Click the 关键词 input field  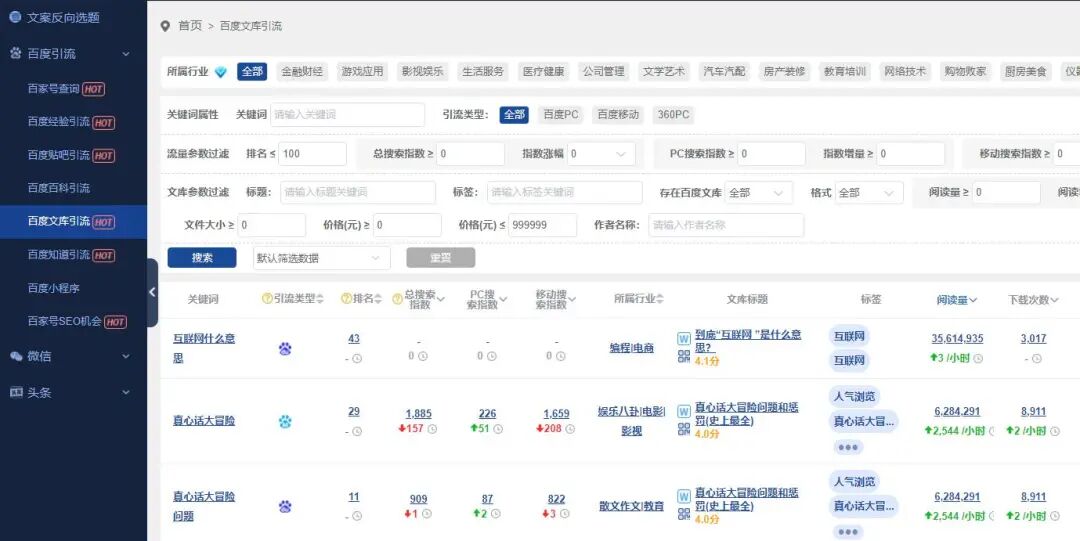coord(347,115)
